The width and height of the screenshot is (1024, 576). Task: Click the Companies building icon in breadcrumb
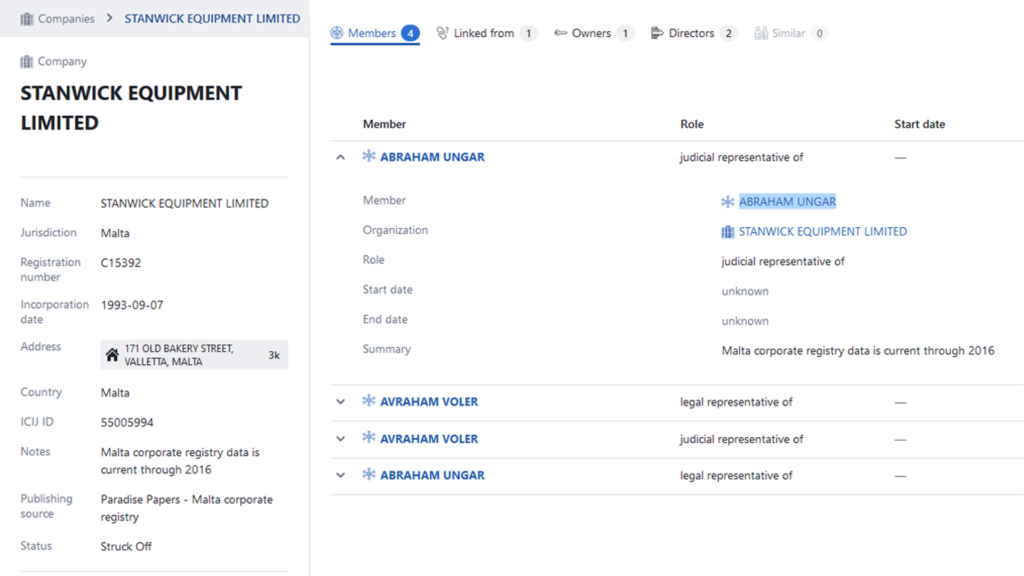[27, 19]
